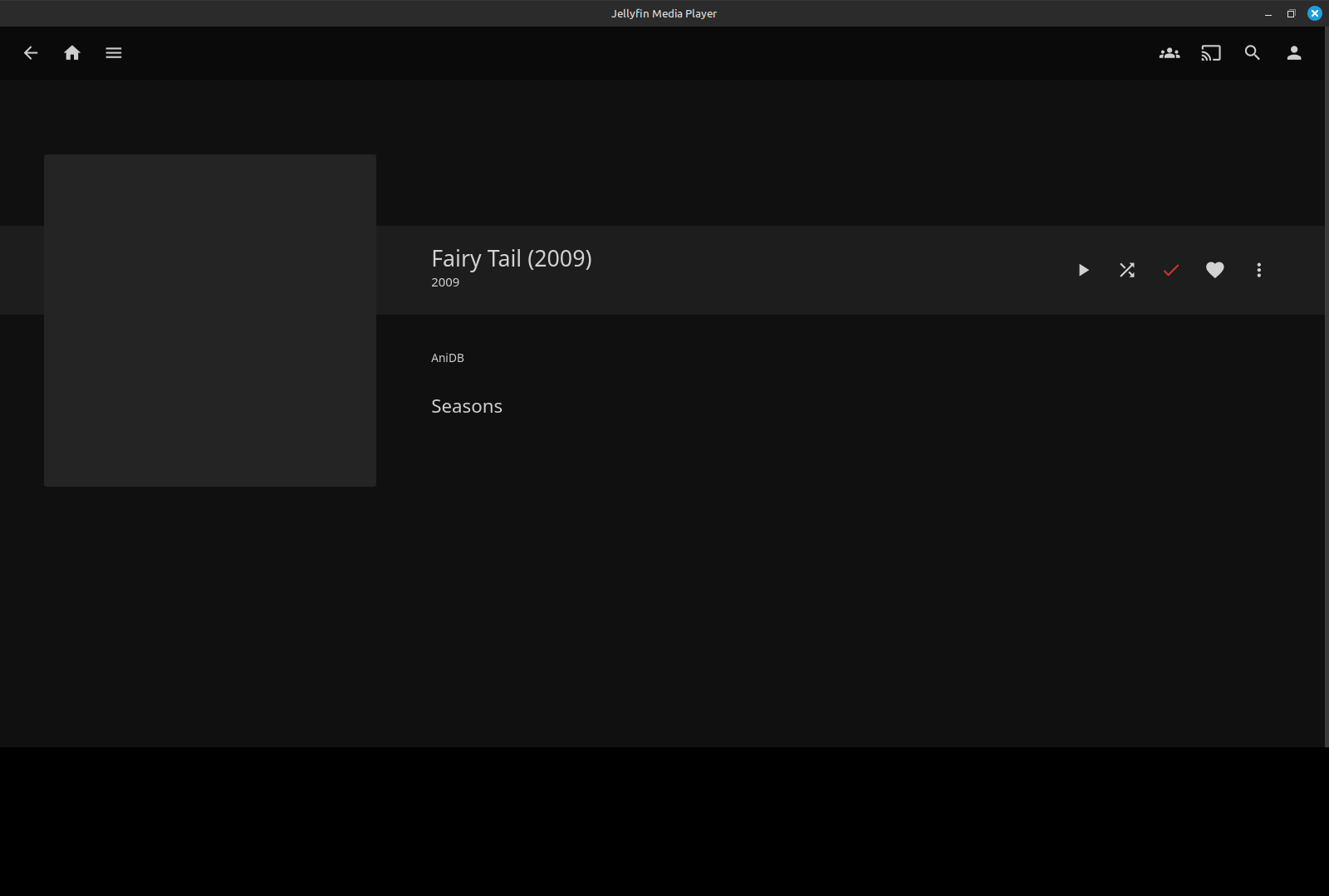Screen dimensions: 1329x896
Task: Open the search page
Action: tap(1253, 53)
